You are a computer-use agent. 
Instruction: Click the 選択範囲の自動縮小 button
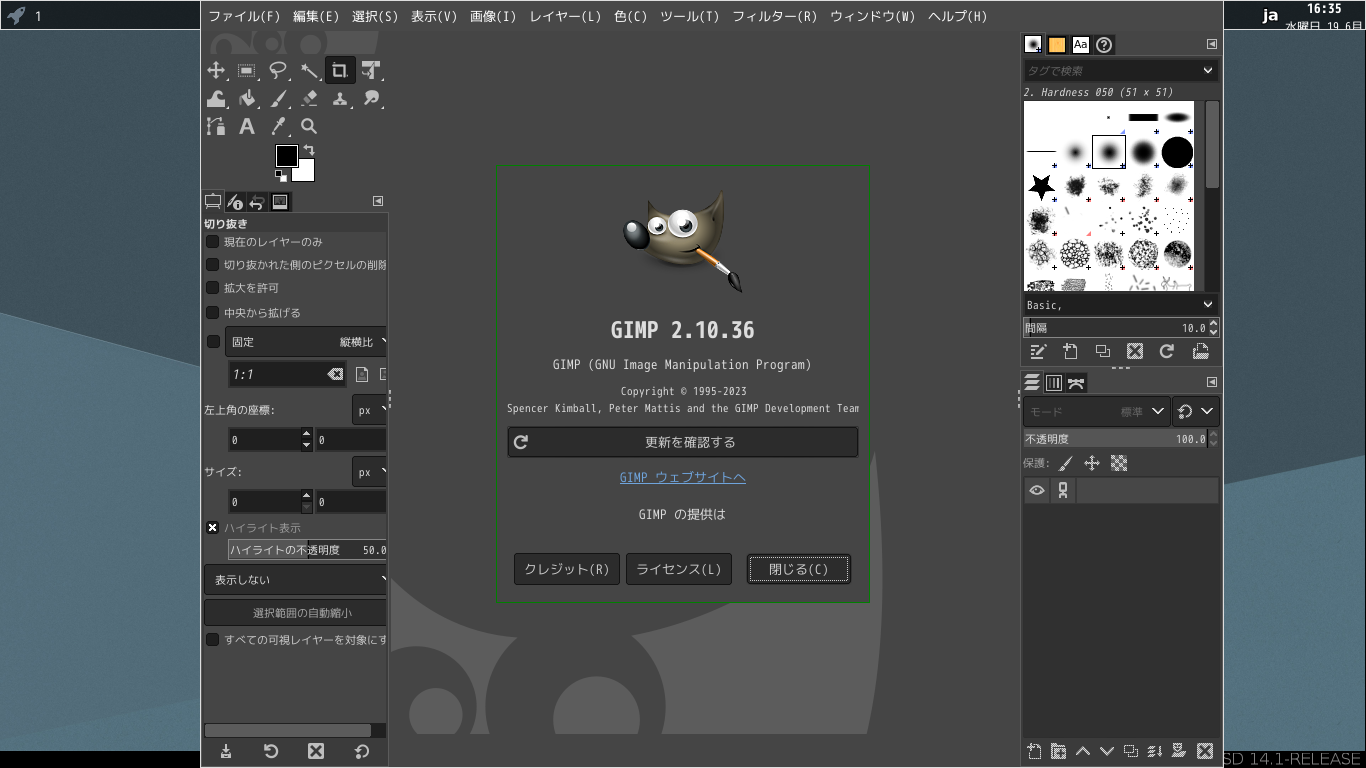(x=296, y=613)
